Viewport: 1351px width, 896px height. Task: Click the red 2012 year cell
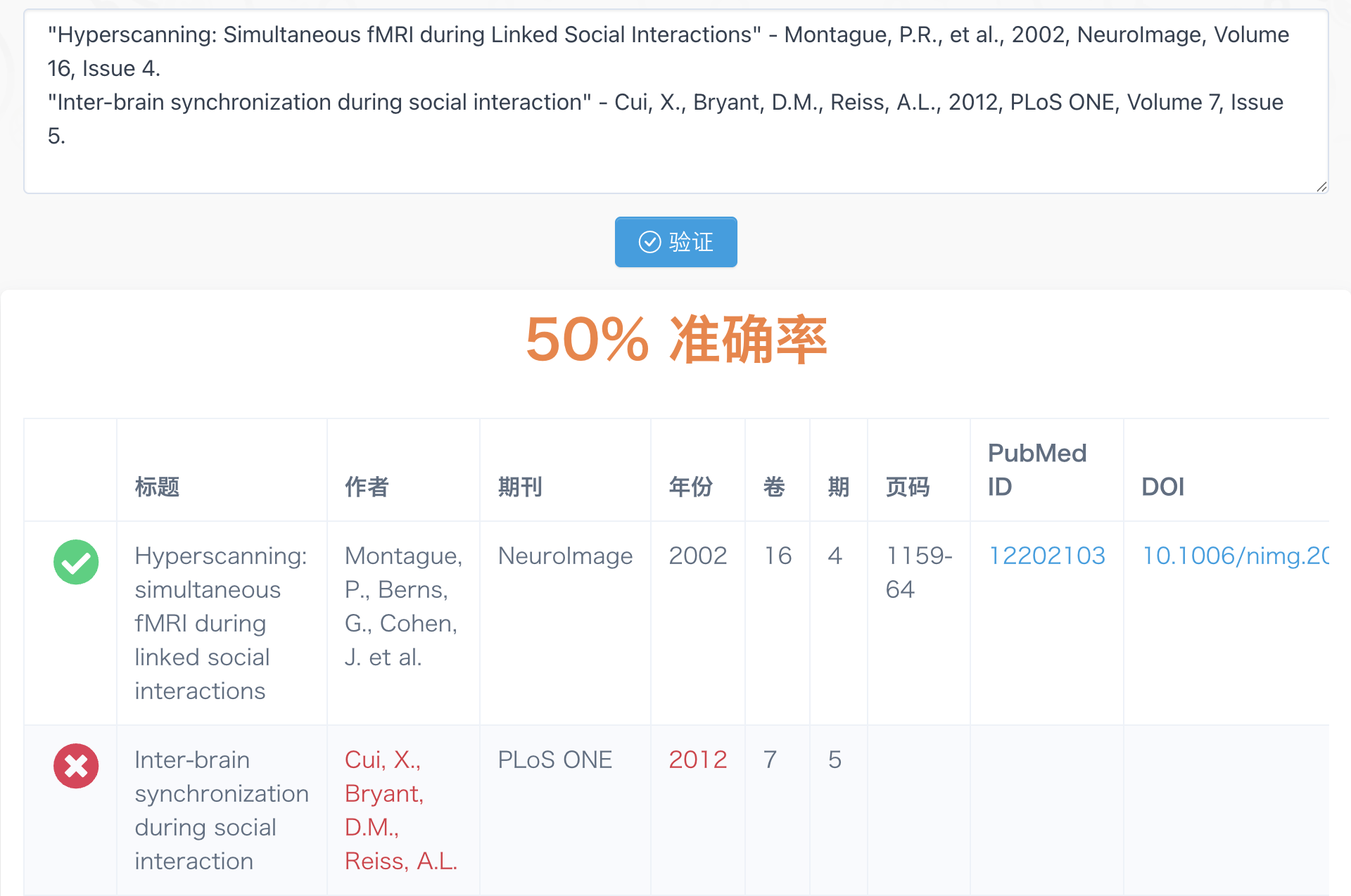click(697, 760)
